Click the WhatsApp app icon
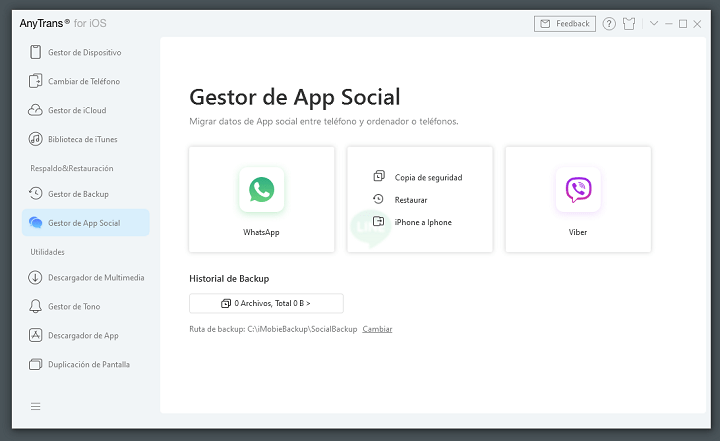Viewport: 720px width, 441px height. click(x=261, y=189)
